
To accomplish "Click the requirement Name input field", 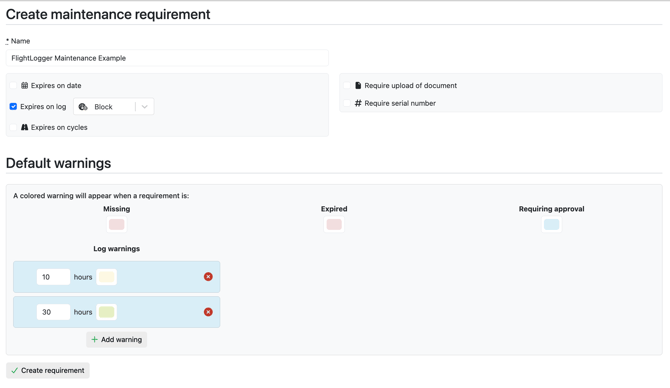I will [x=167, y=58].
